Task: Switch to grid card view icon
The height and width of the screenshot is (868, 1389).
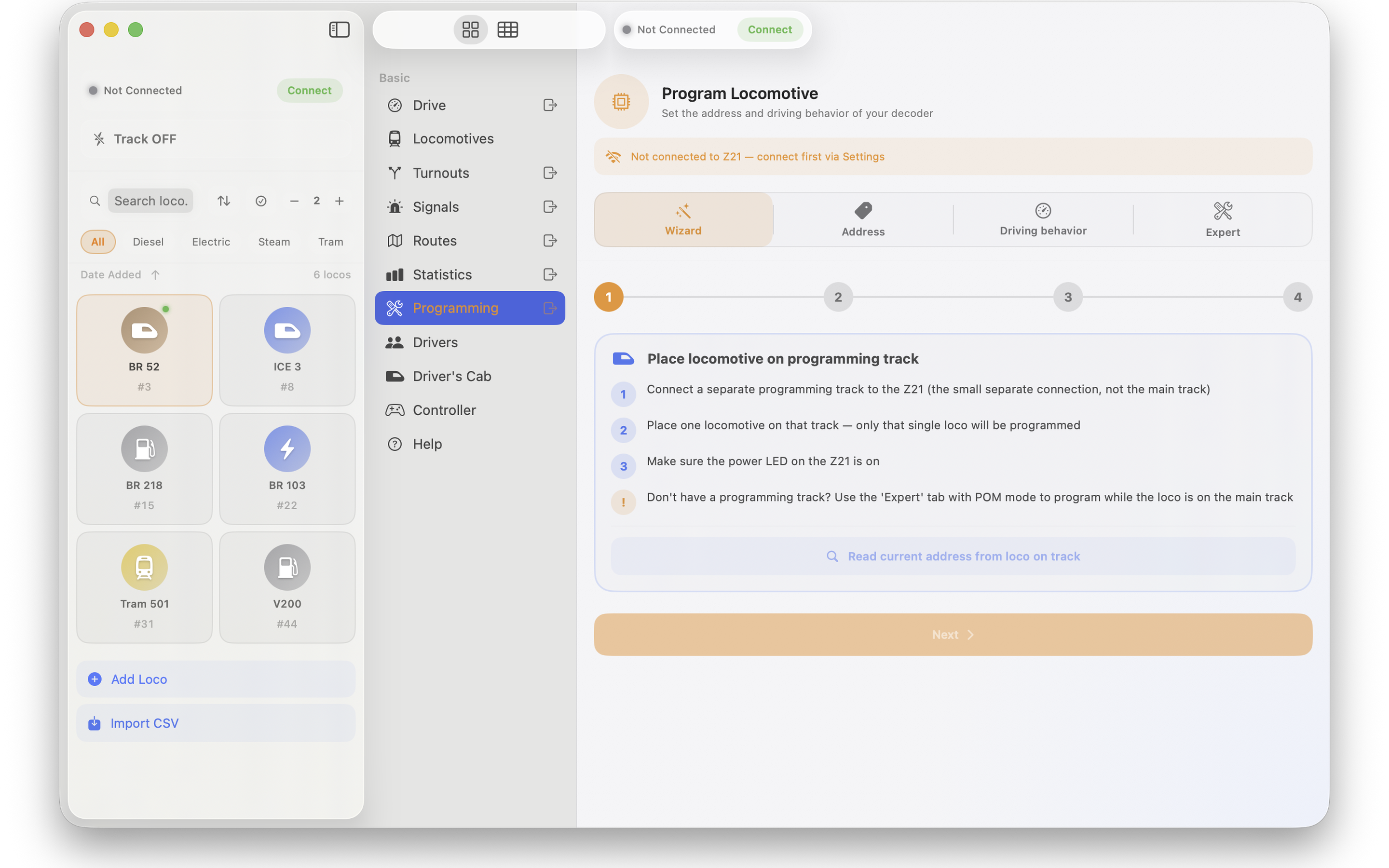Action: coord(470,29)
